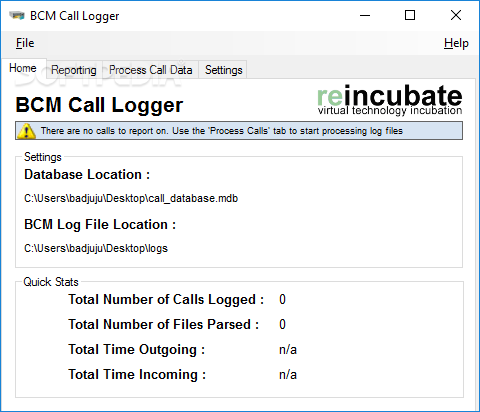Click the Quick Stats group label
Viewport: 480px width, 412px height.
51,282
